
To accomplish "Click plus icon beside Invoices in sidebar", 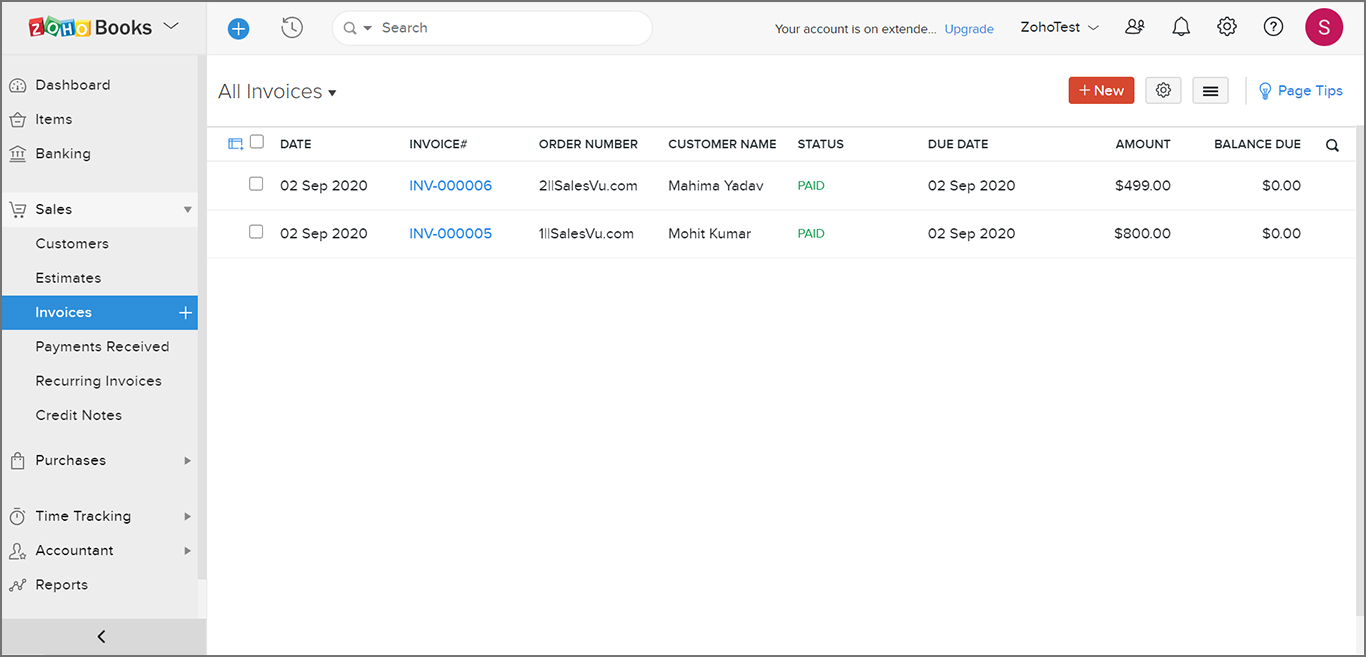I will click(x=185, y=313).
